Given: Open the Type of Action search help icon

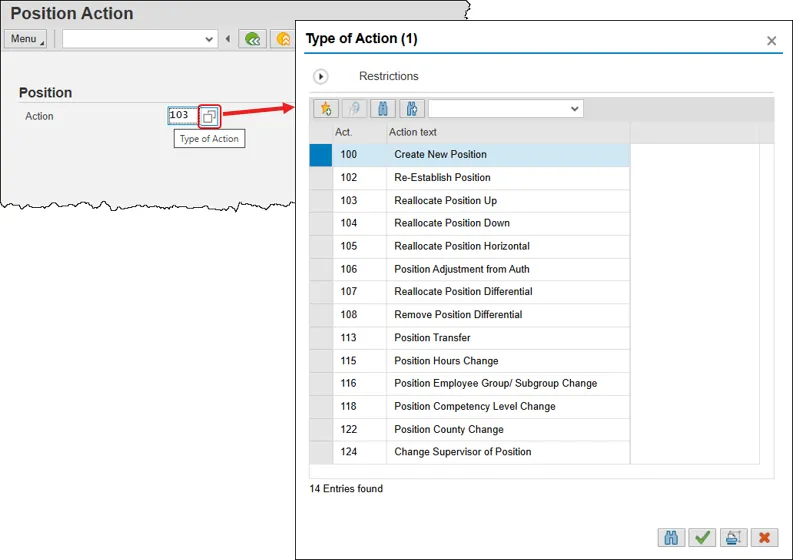Looking at the screenshot, I should pos(209,117).
